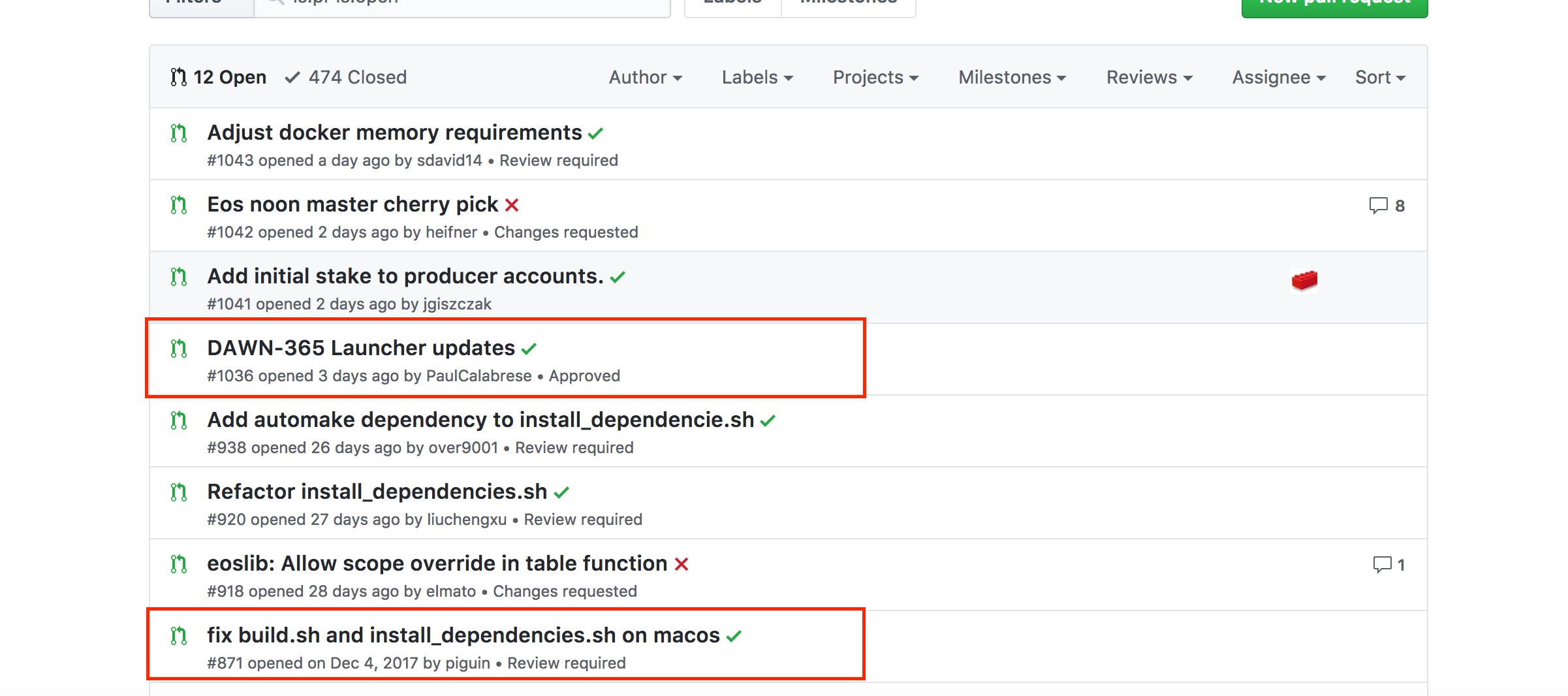Expand the Reviews filter dropdown
Image resolution: width=1568 pixels, height=696 pixels.
tap(1149, 77)
